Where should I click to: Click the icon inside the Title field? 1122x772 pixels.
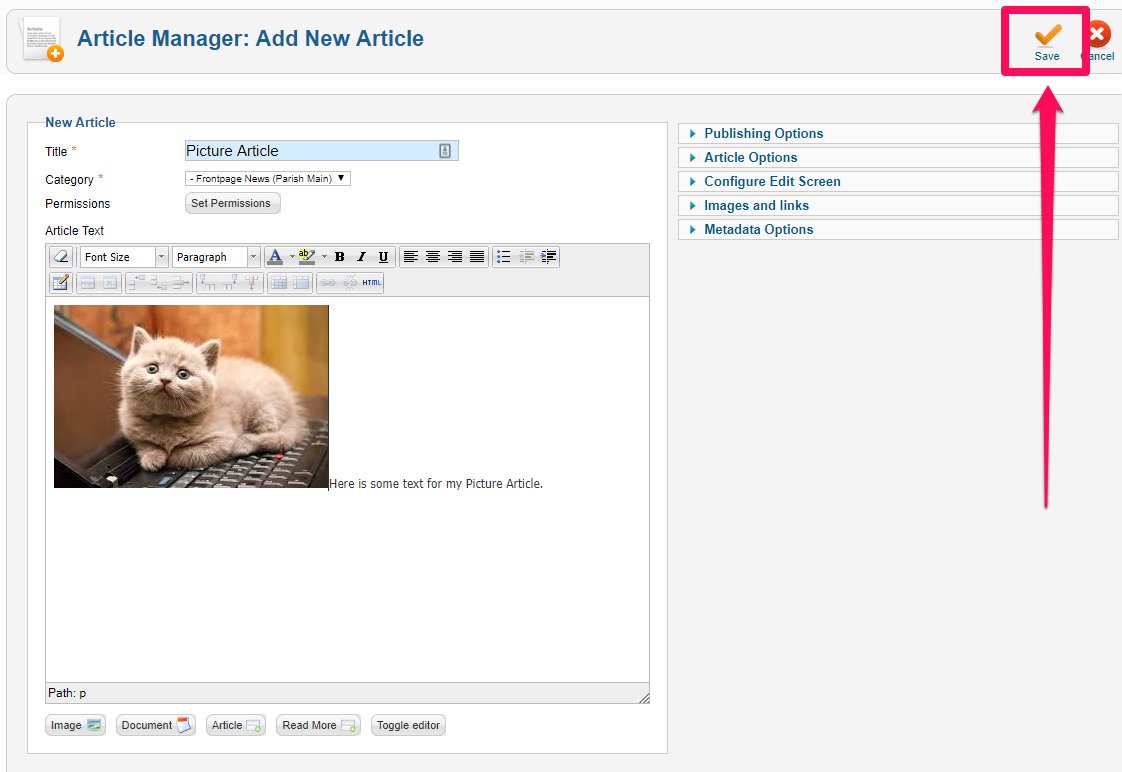(444, 150)
